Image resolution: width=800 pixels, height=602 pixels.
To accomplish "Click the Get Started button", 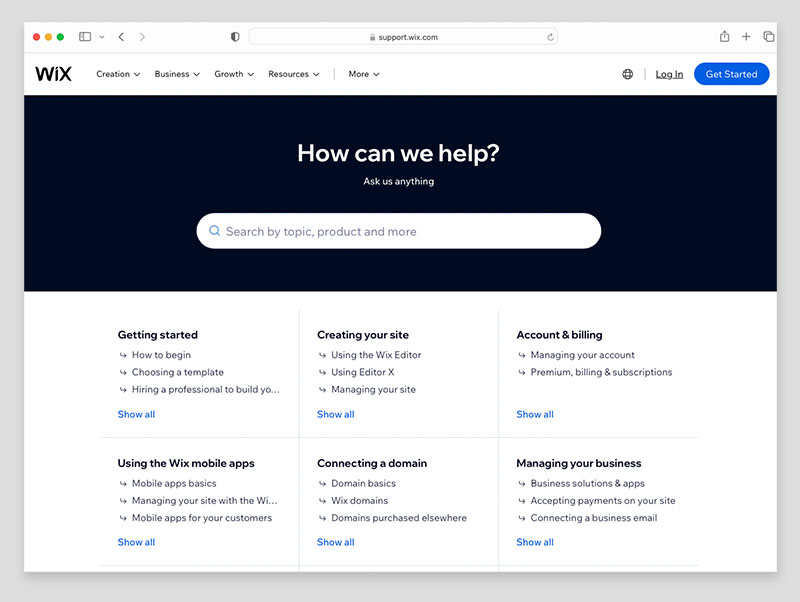I will [x=731, y=74].
